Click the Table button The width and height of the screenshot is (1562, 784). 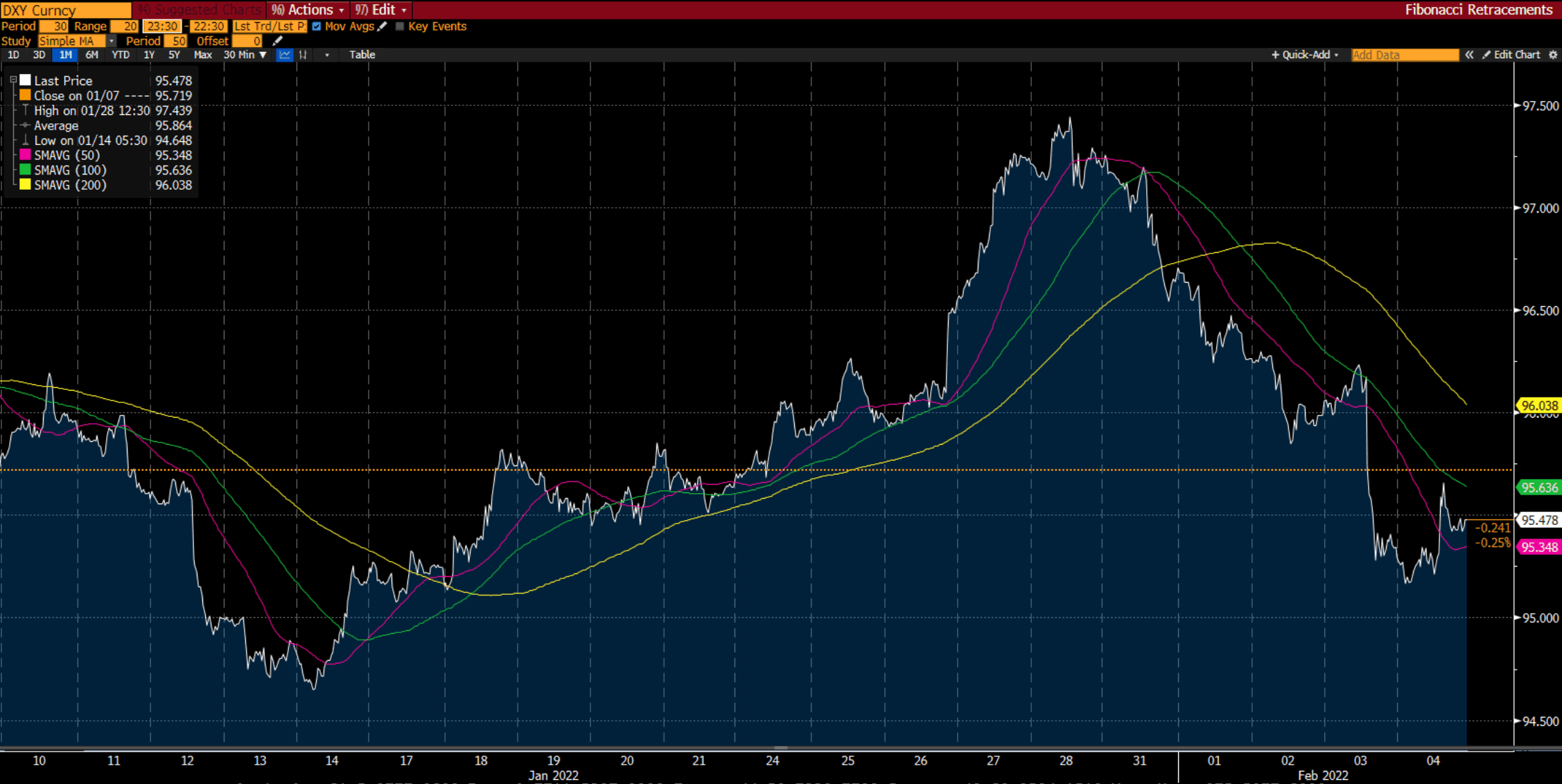(x=362, y=55)
